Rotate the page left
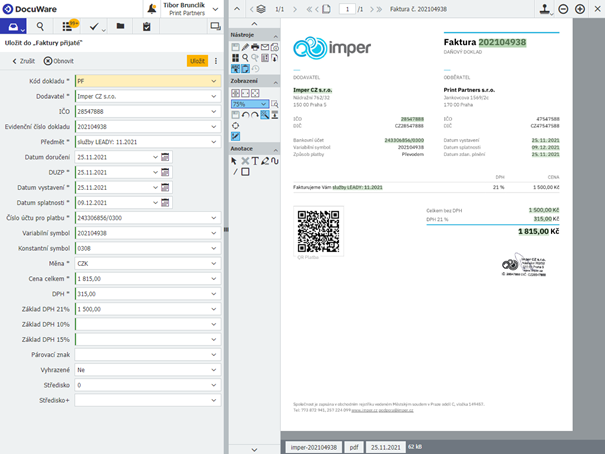 [245, 115]
